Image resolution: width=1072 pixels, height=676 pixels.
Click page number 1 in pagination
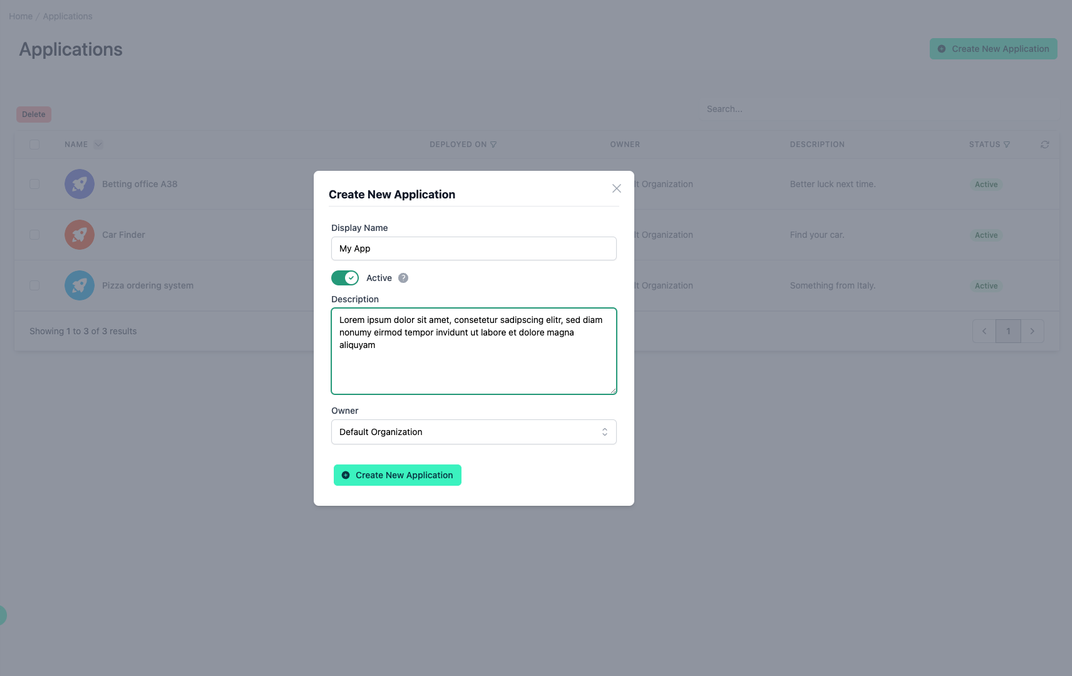[1008, 330]
